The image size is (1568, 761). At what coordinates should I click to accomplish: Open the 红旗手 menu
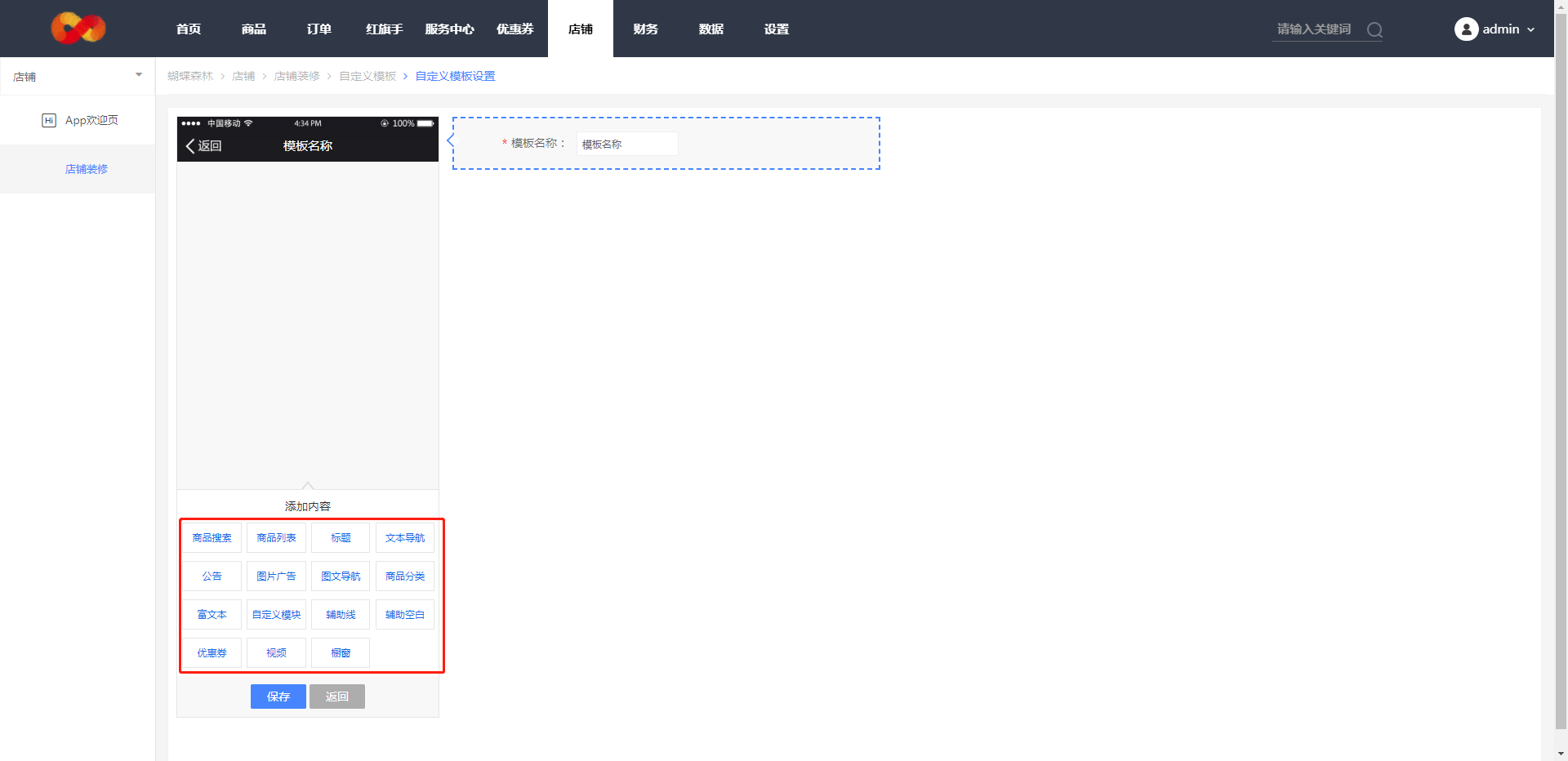385,29
